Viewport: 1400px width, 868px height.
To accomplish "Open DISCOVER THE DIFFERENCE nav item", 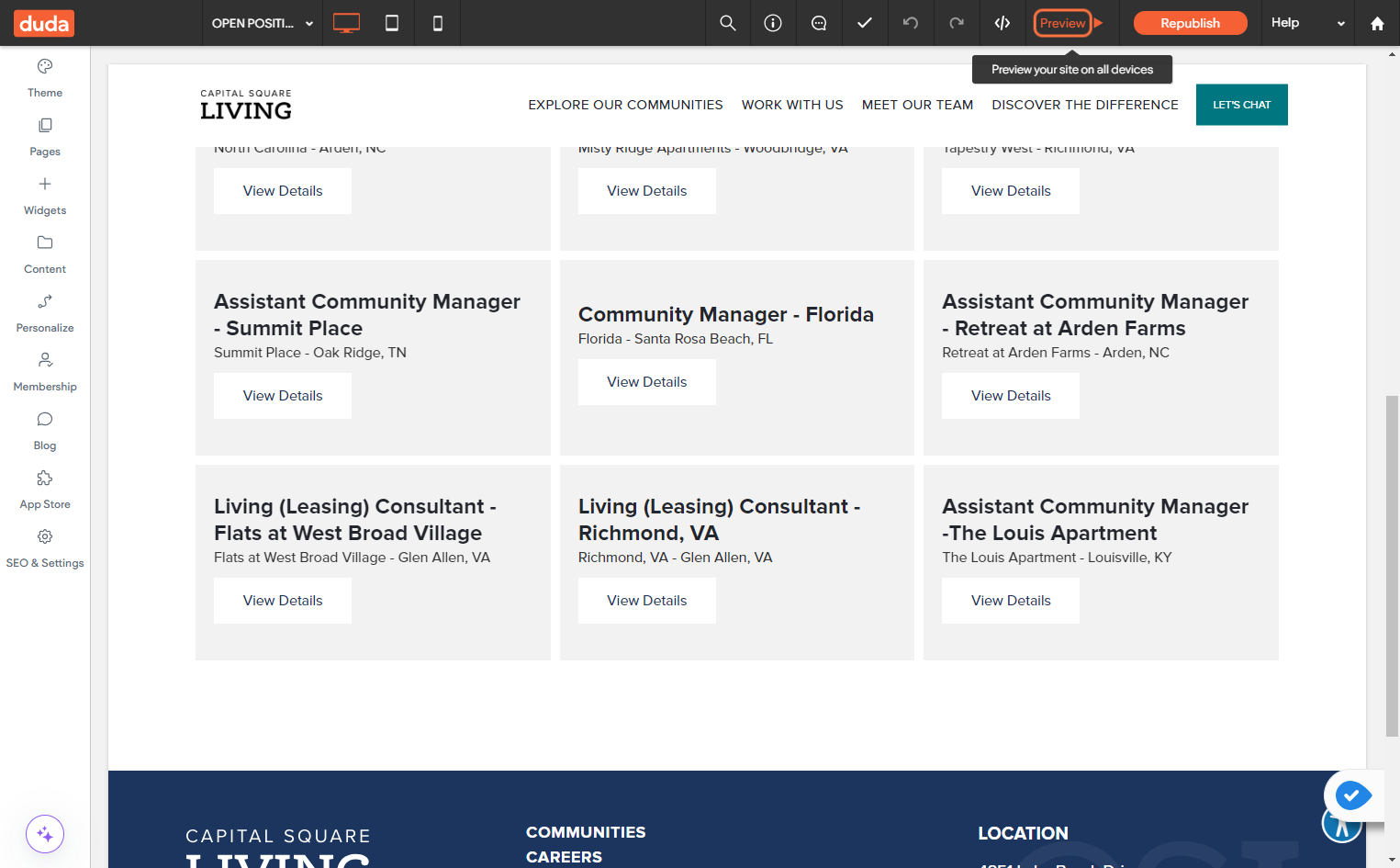I will tap(1085, 105).
